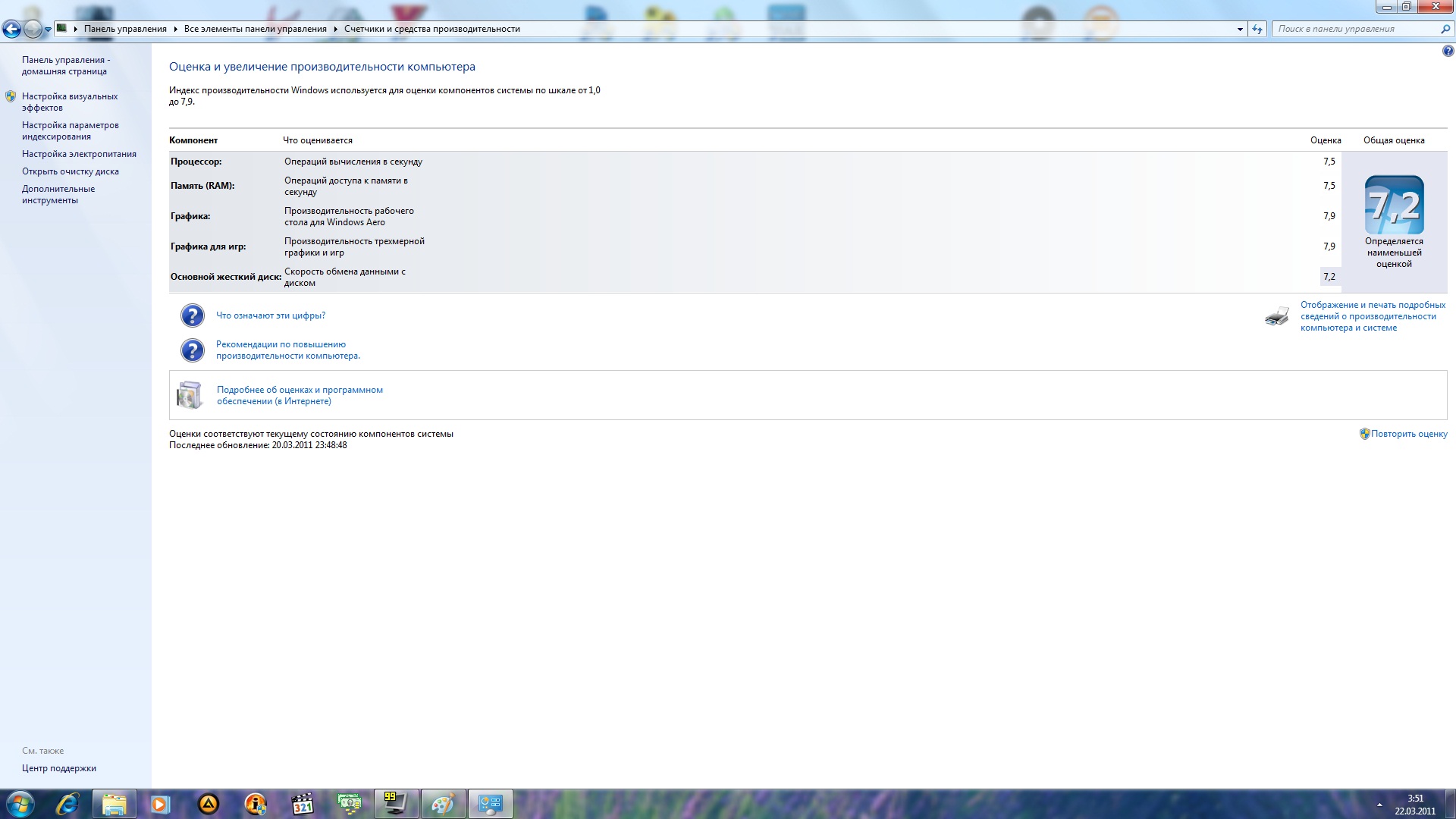Click the printer icon for performance details

pos(1277,316)
